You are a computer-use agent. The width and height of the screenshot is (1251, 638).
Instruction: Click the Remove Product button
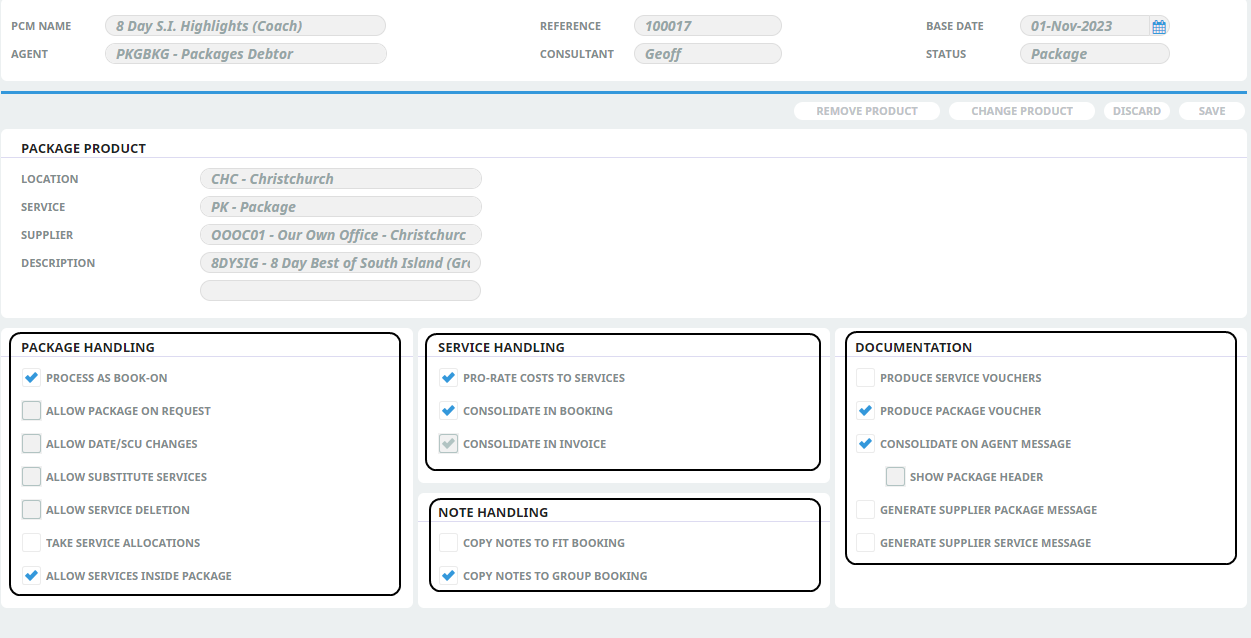(866, 111)
